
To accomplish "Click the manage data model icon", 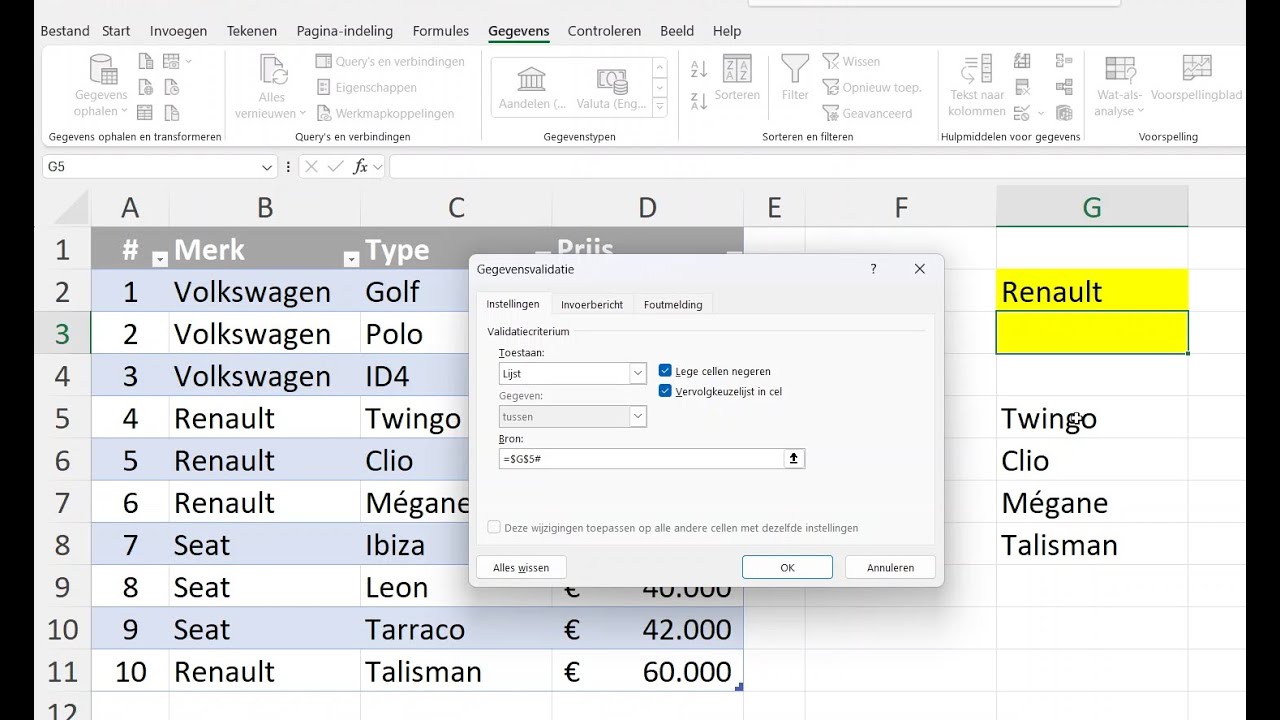I will point(1064,114).
